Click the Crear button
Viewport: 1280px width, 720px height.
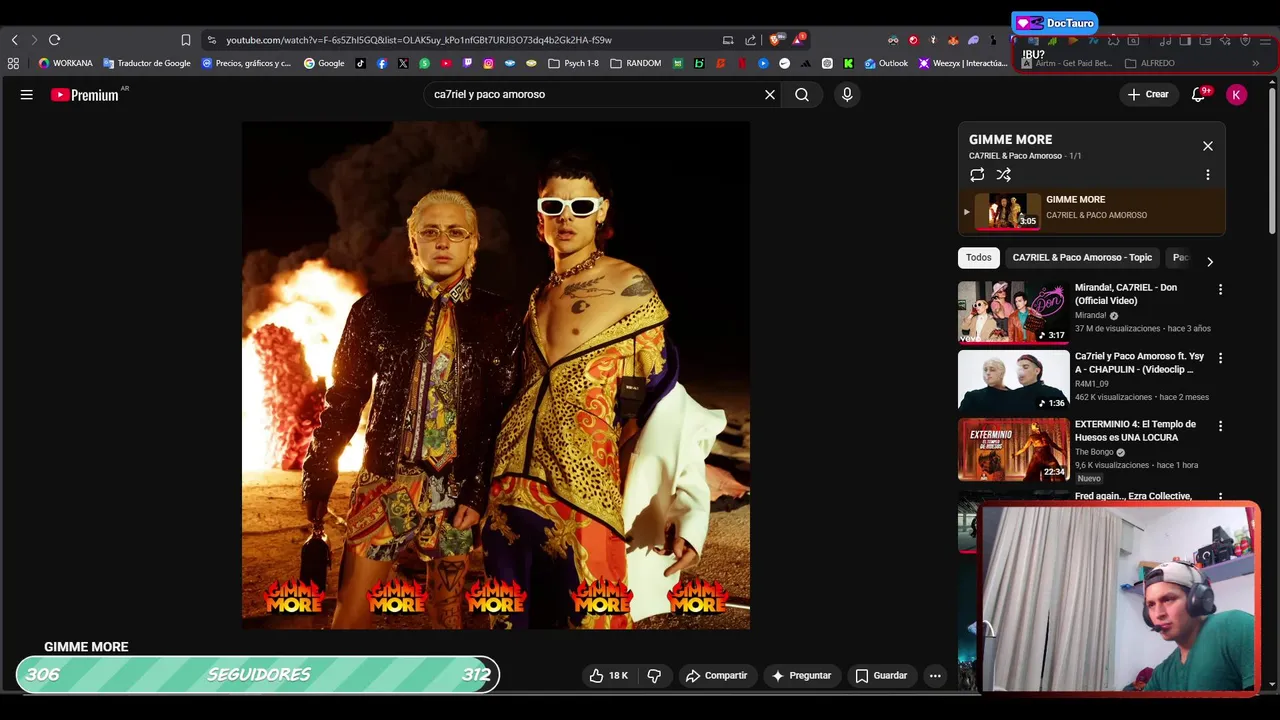click(x=1147, y=94)
